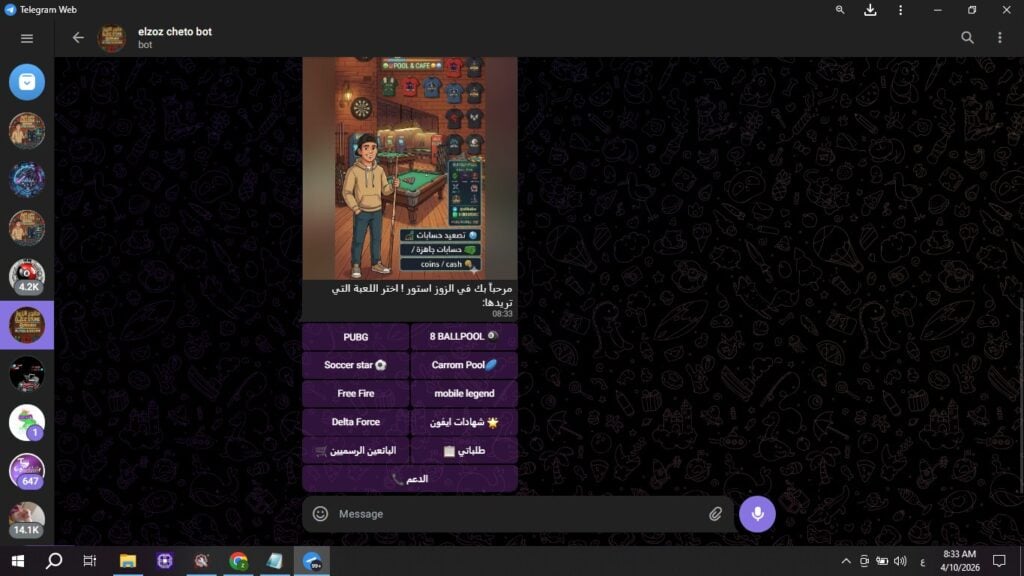Click the chat scrollbar on right edge
Screen dimensions: 1024x576
pos(1021,395)
